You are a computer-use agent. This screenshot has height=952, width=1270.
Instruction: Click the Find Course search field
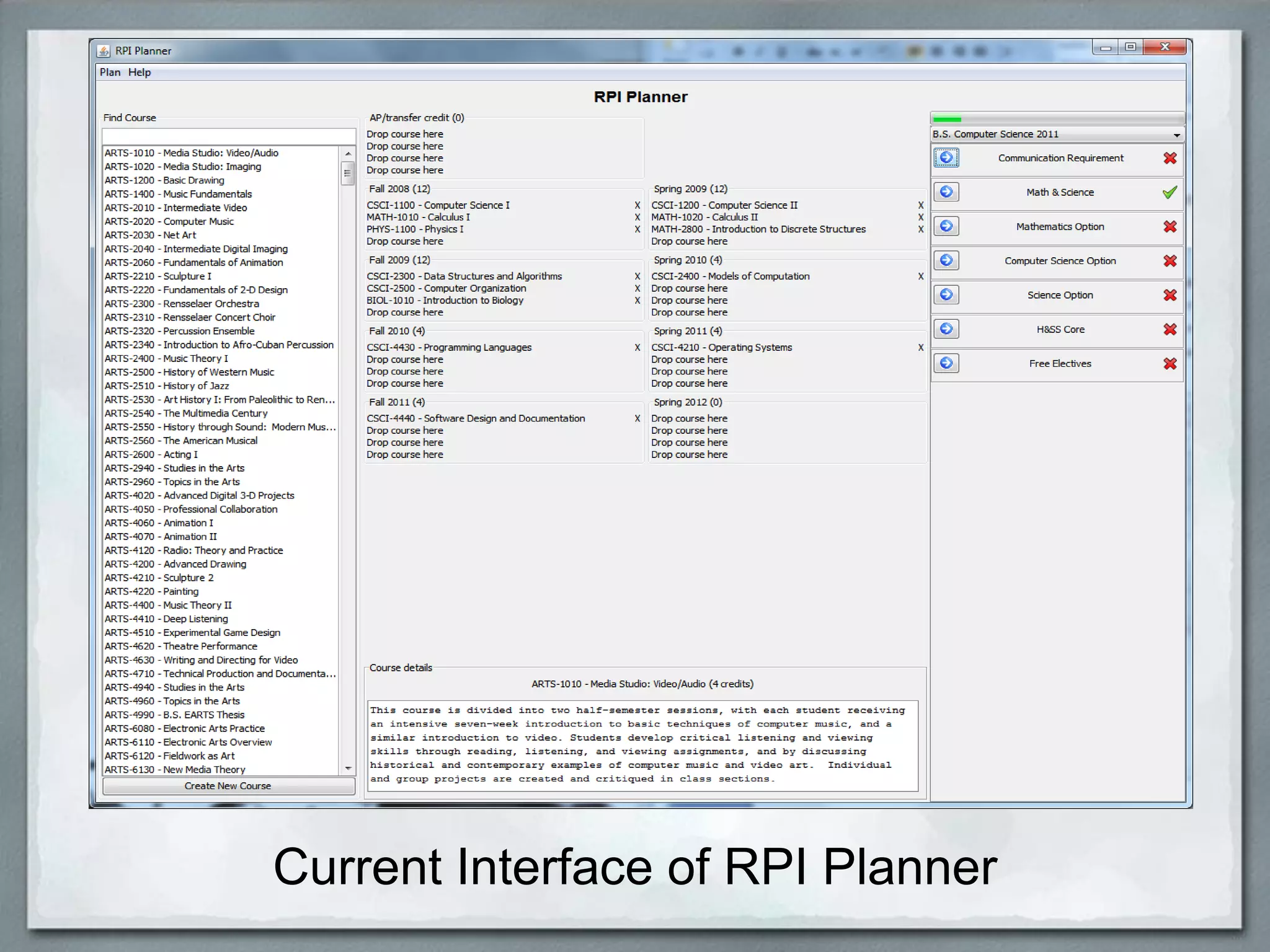(228, 136)
